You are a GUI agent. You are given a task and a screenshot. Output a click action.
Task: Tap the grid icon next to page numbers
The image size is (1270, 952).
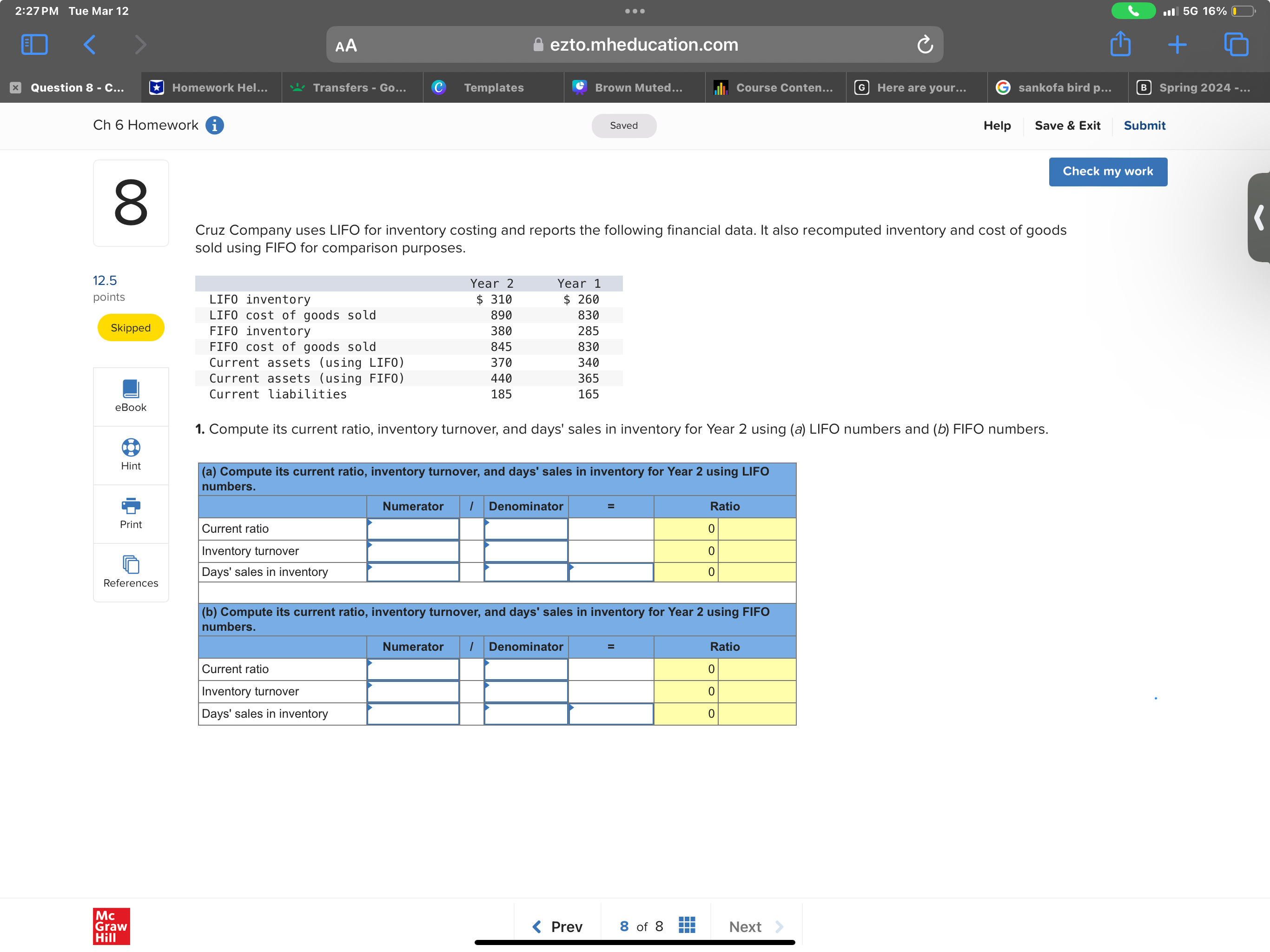(x=687, y=925)
